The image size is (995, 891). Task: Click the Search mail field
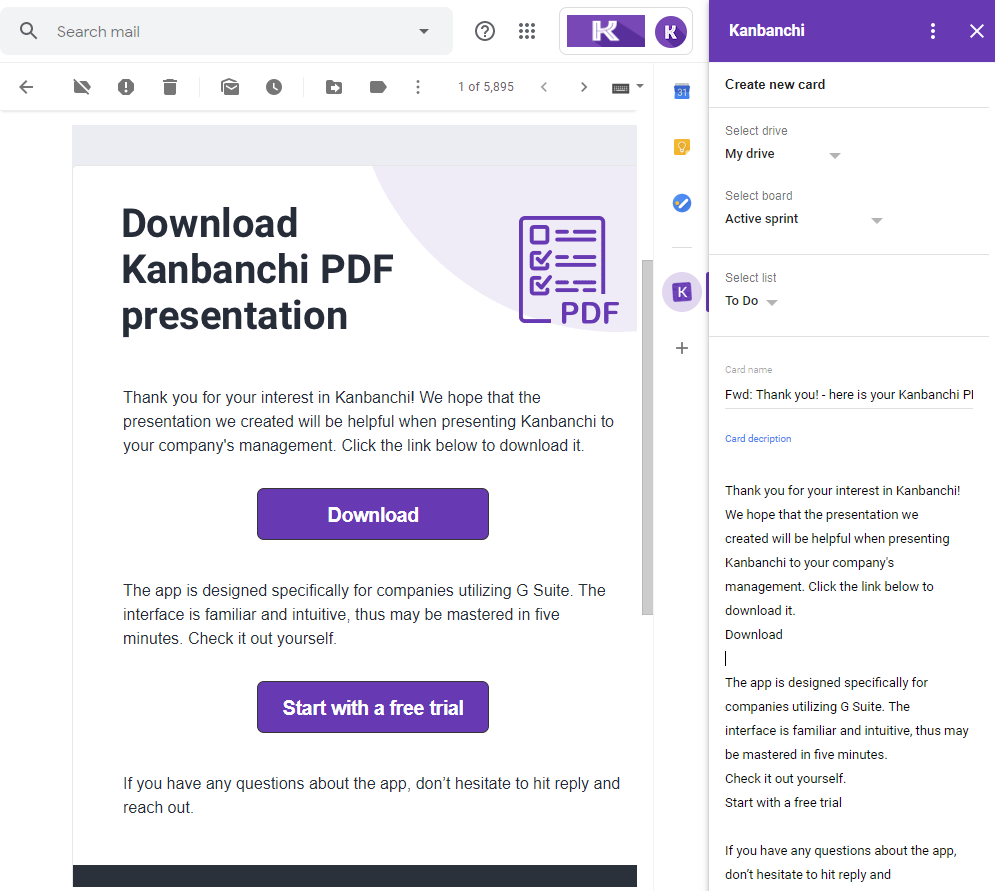tap(228, 31)
